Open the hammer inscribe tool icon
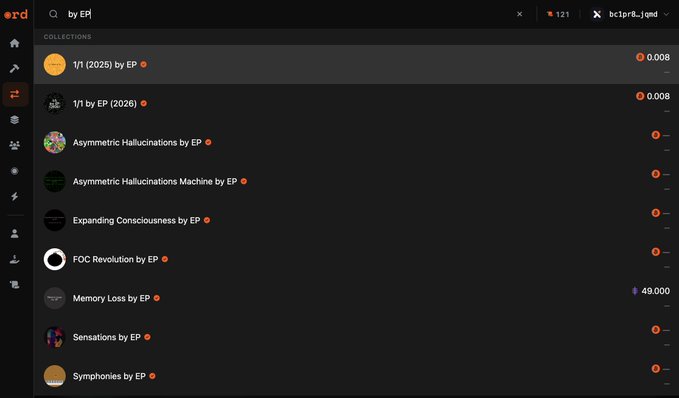Image resolution: width=679 pixels, height=398 pixels. click(x=15, y=68)
